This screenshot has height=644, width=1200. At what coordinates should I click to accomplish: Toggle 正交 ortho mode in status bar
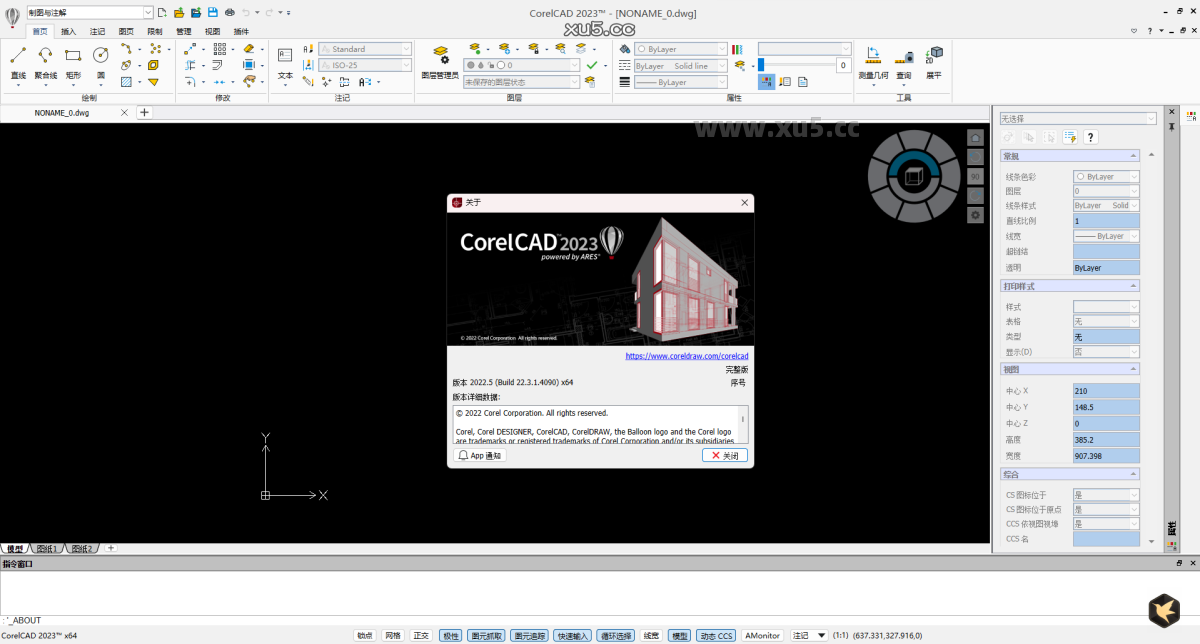pos(420,635)
